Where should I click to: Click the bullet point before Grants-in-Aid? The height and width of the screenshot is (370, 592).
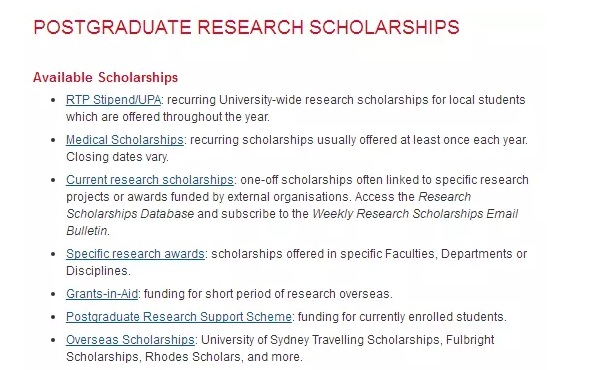(53, 294)
